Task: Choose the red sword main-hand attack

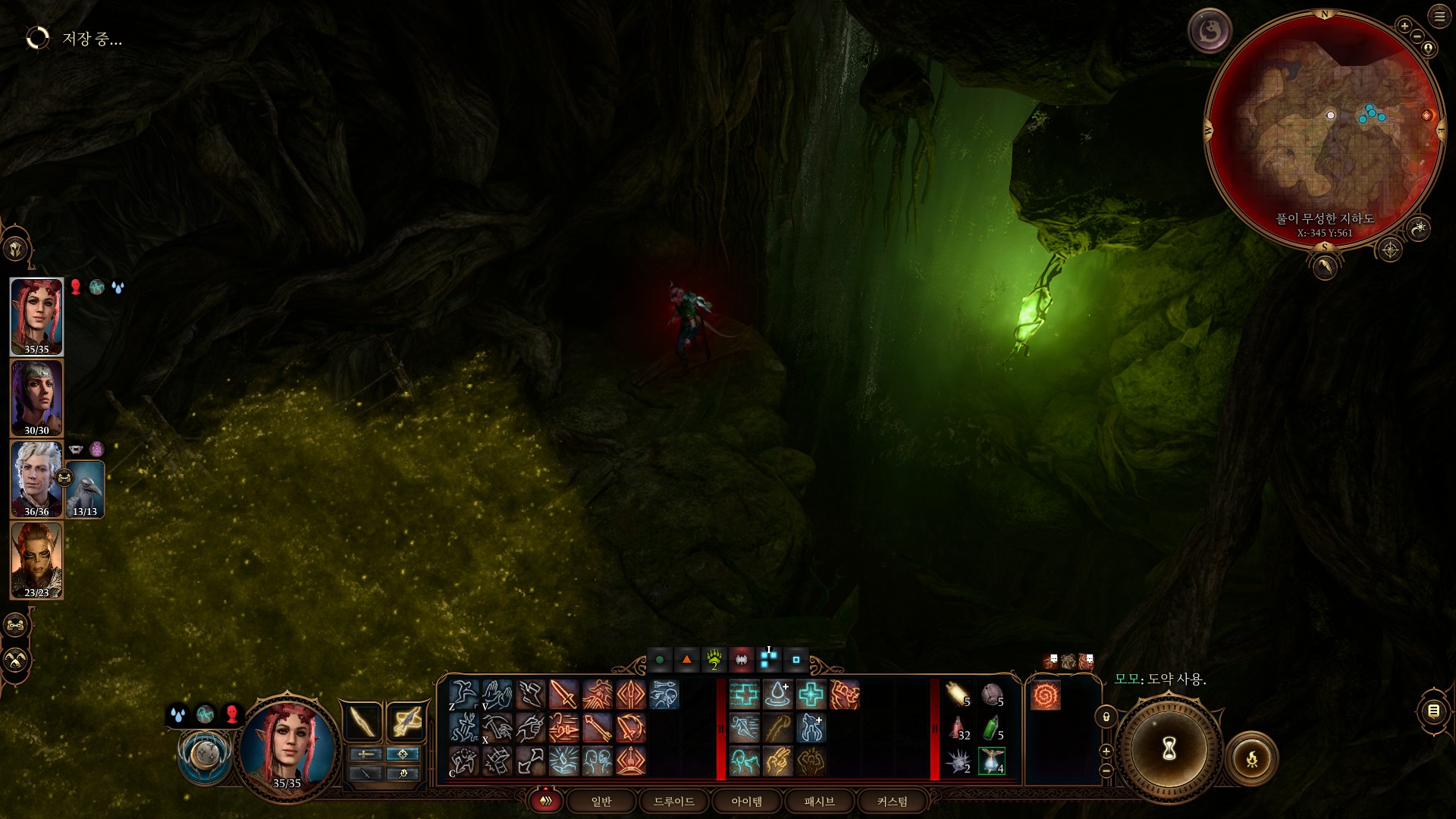Action: pyautogui.click(x=563, y=695)
